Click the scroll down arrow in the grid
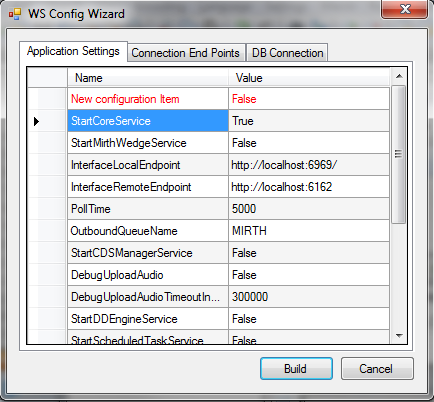Screen dimensions: 434x402 tap(399, 336)
